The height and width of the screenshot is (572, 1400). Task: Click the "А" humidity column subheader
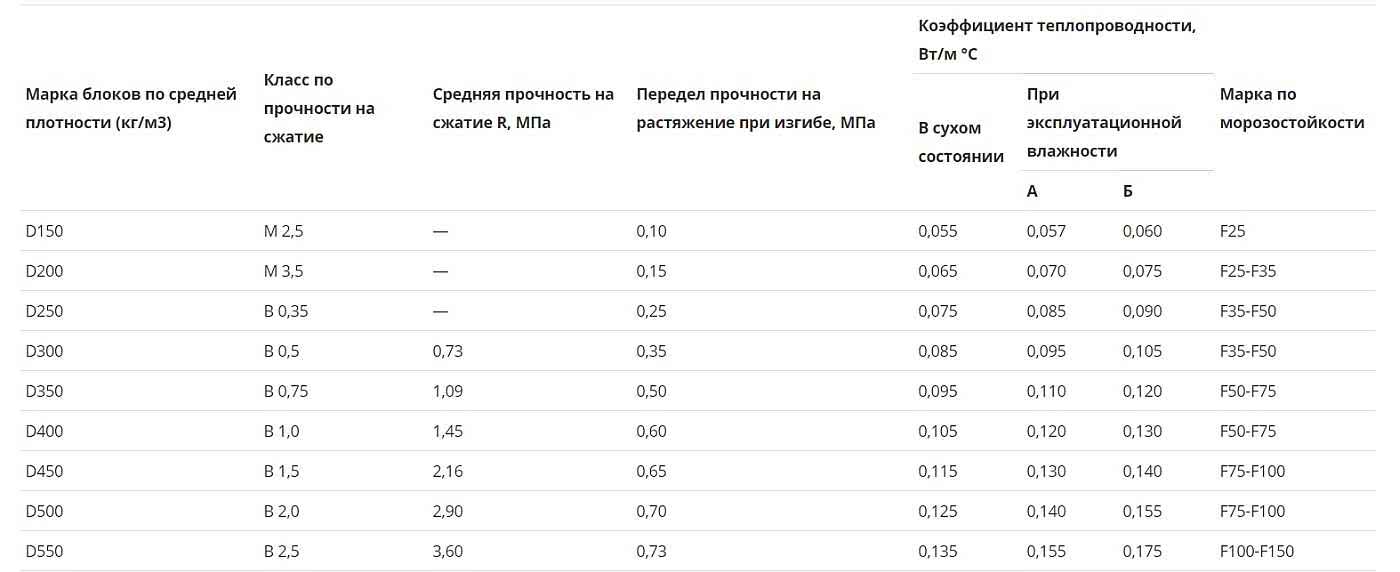(x=1032, y=191)
